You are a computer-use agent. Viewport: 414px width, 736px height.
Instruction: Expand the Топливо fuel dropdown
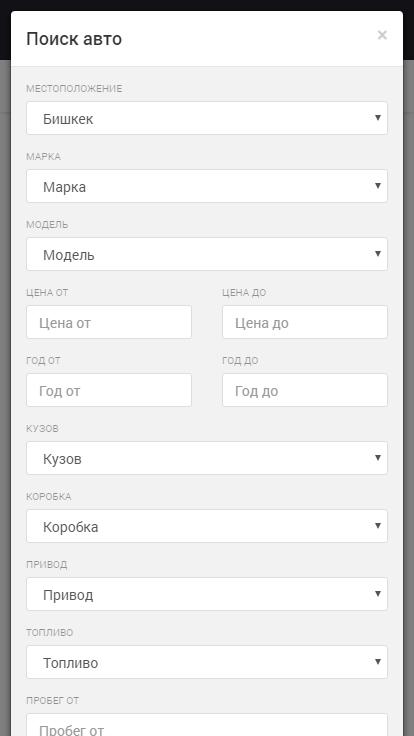point(207,662)
